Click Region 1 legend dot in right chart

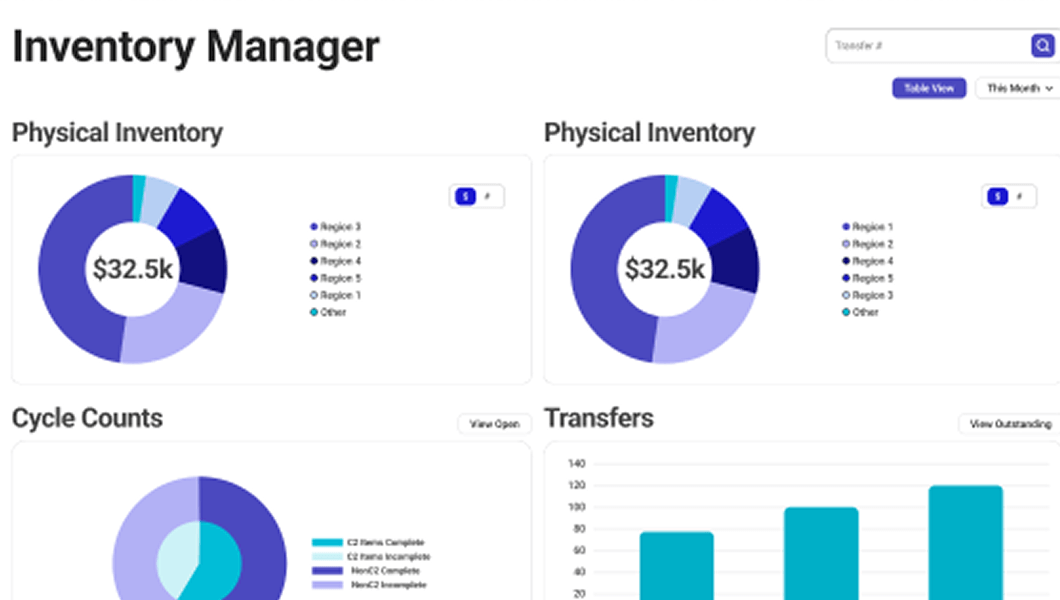(x=846, y=227)
